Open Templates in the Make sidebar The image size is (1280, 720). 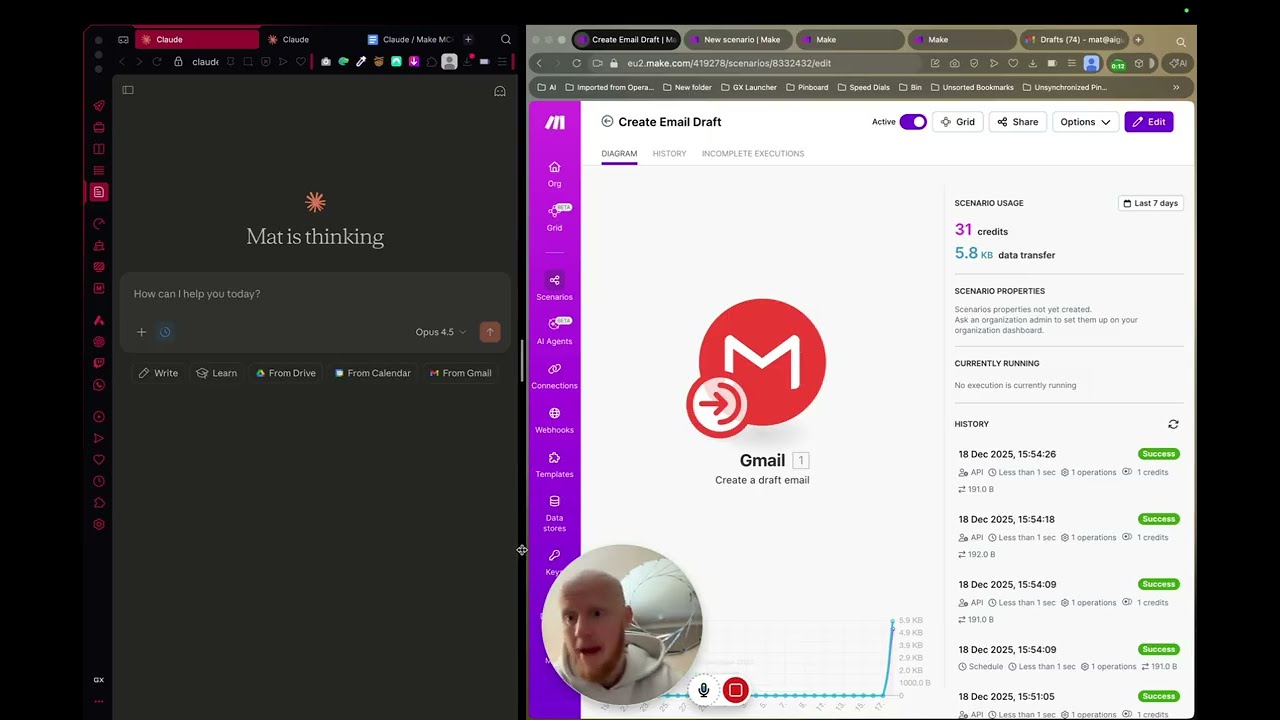tap(554, 464)
